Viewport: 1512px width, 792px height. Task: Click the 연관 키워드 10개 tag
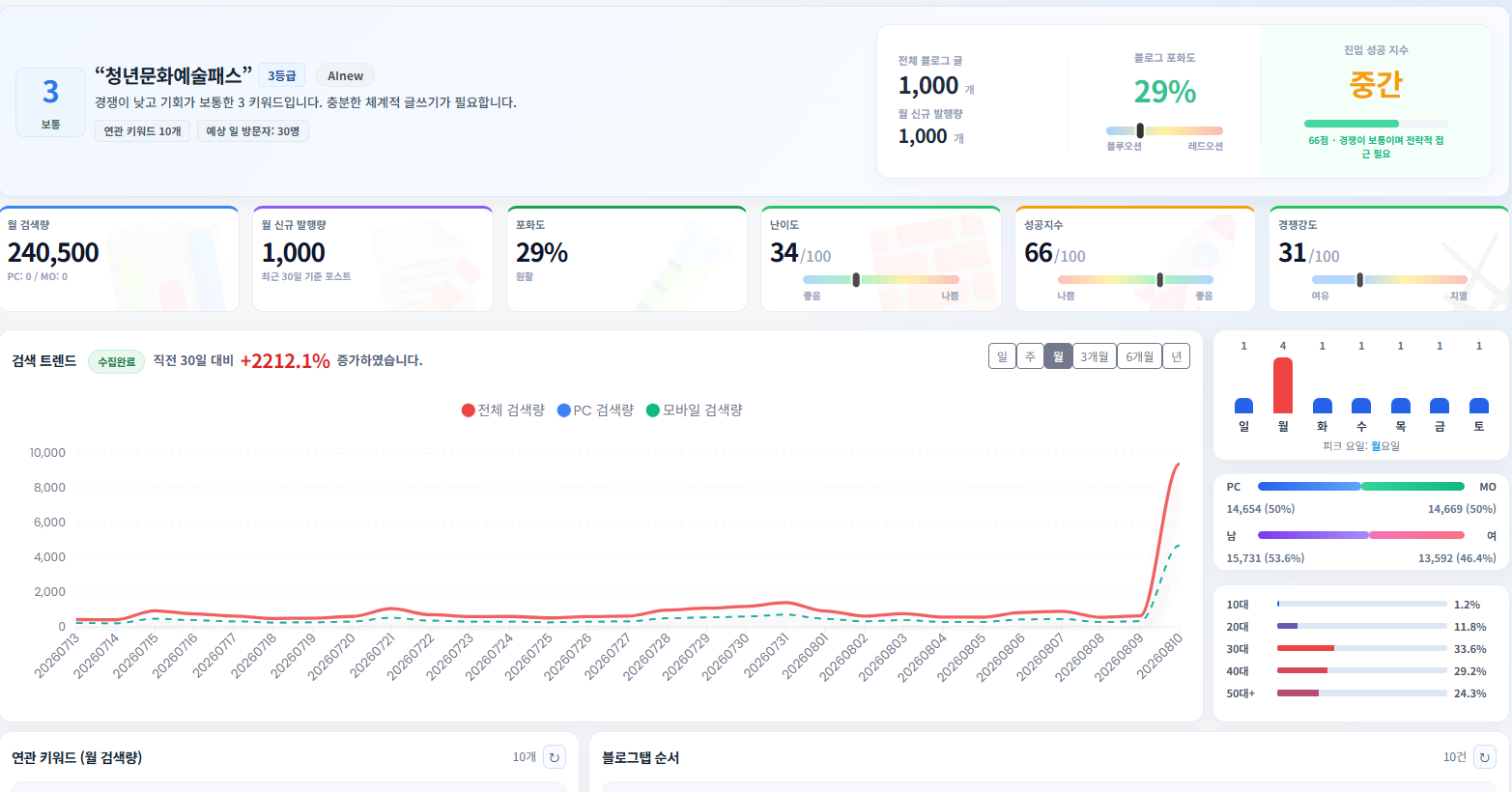(x=142, y=131)
